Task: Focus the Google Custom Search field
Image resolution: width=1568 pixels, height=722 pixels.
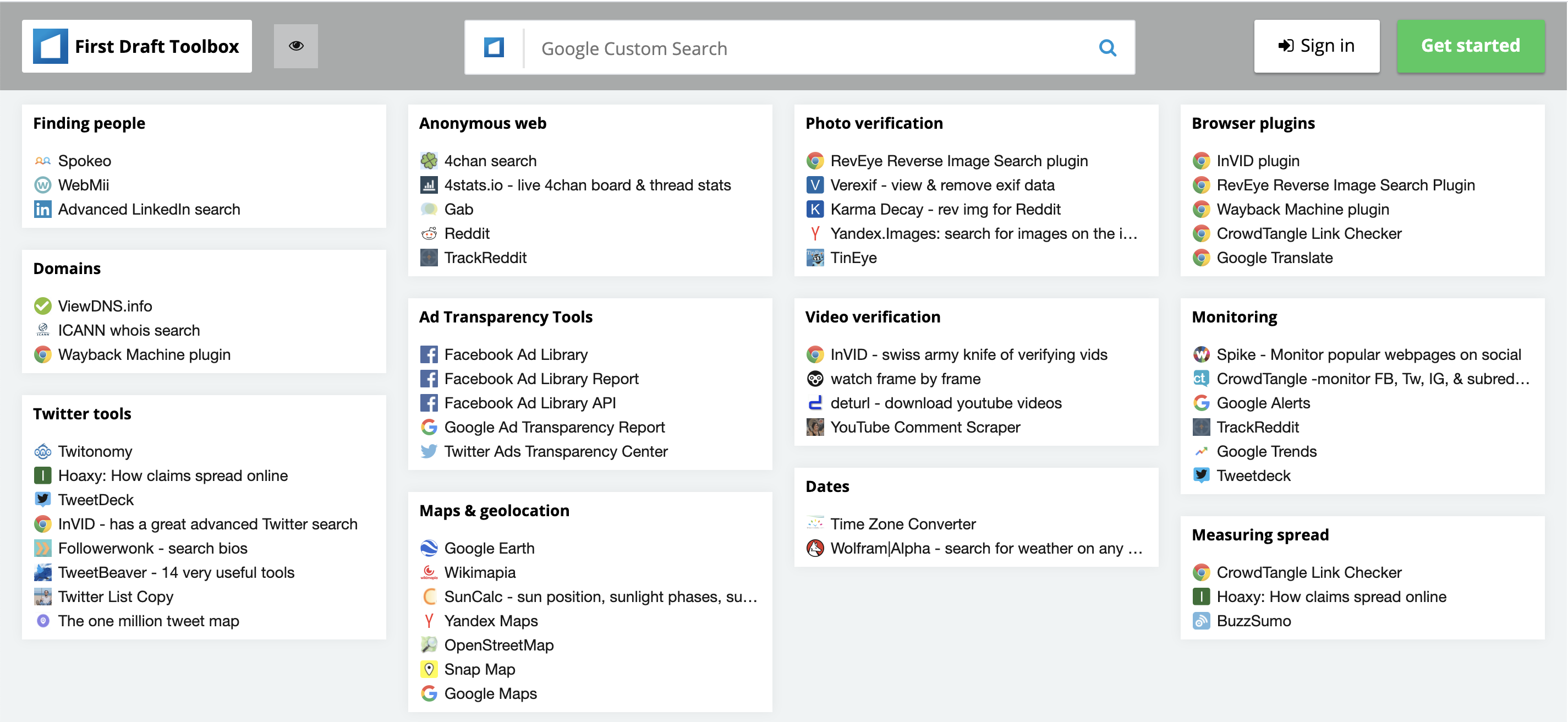Action: pos(809,48)
